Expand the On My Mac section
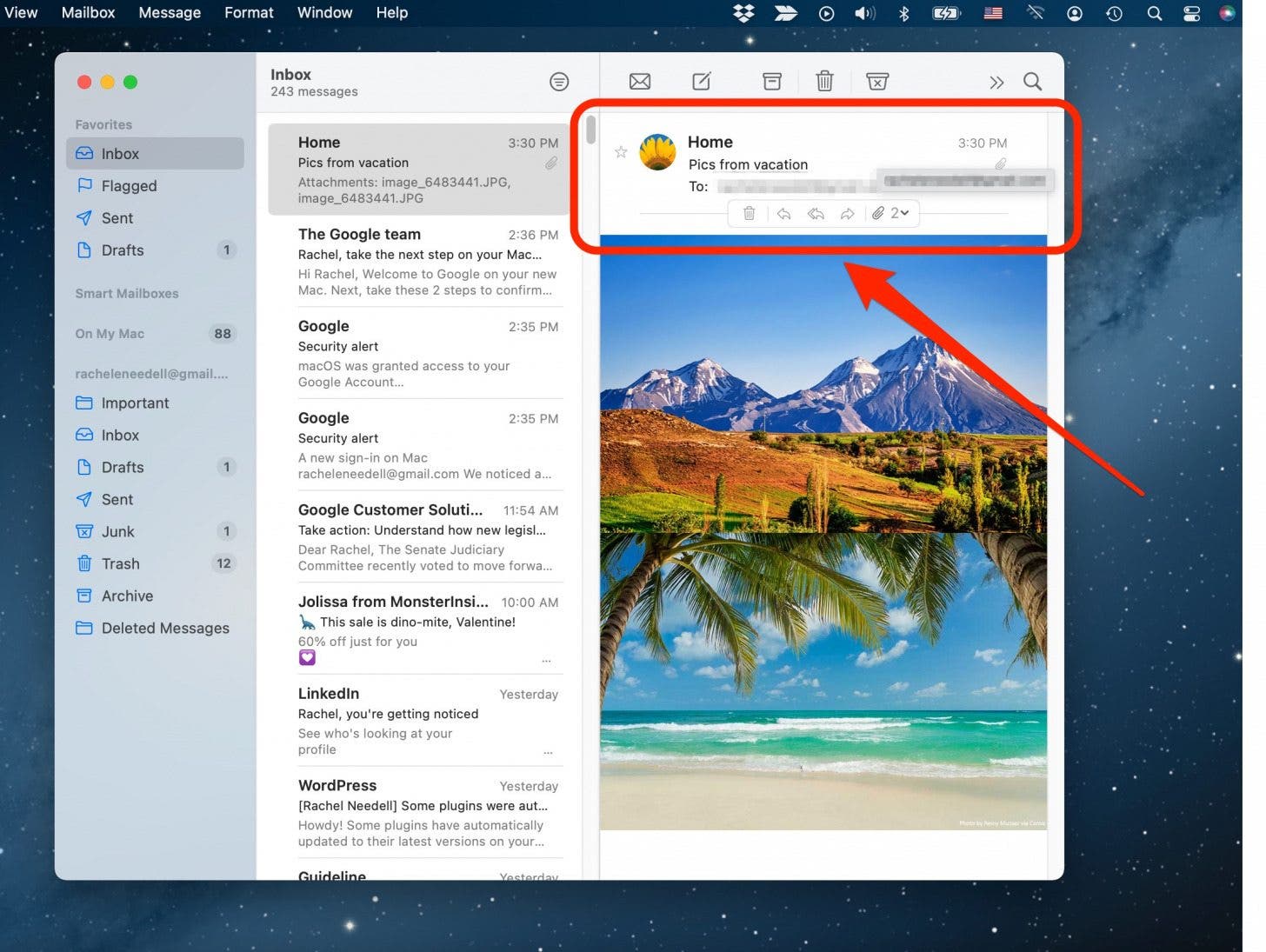Image resolution: width=1266 pixels, height=952 pixels. (x=110, y=334)
